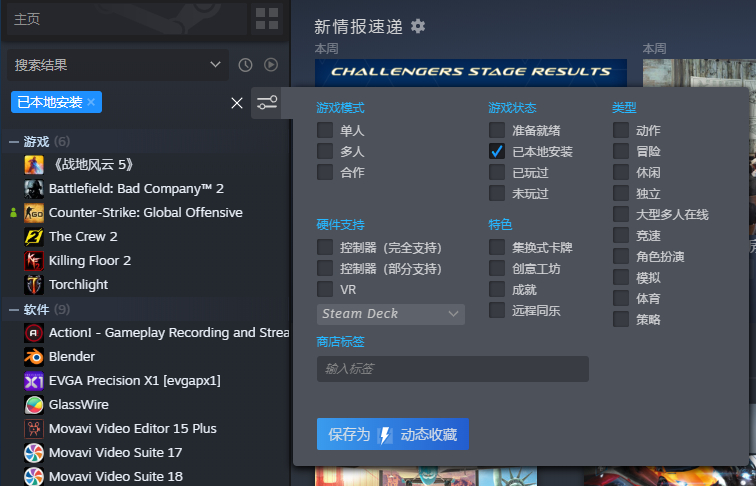Enable the 单人 game mode checkbox
756x486 pixels.
325,130
